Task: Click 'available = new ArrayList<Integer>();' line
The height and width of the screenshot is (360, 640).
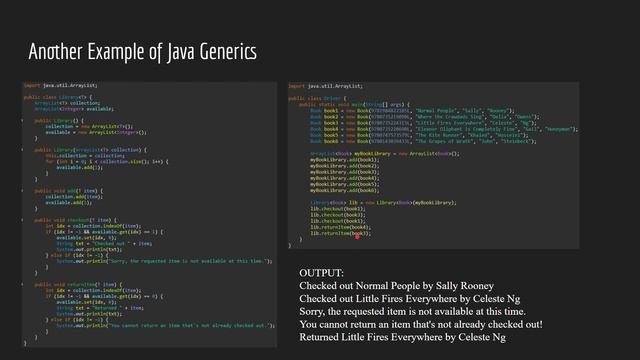Action: pyautogui.click(x=96, y=132)
